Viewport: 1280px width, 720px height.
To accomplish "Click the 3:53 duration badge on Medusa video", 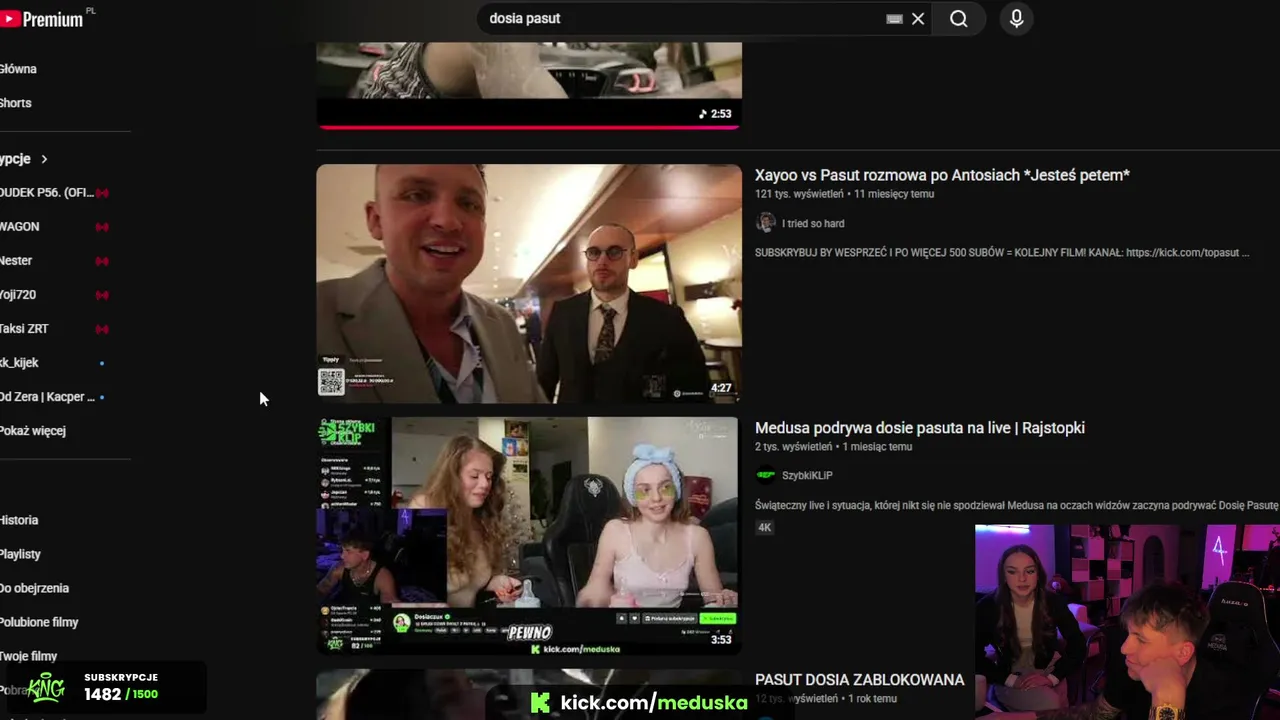I will [721, 640].
